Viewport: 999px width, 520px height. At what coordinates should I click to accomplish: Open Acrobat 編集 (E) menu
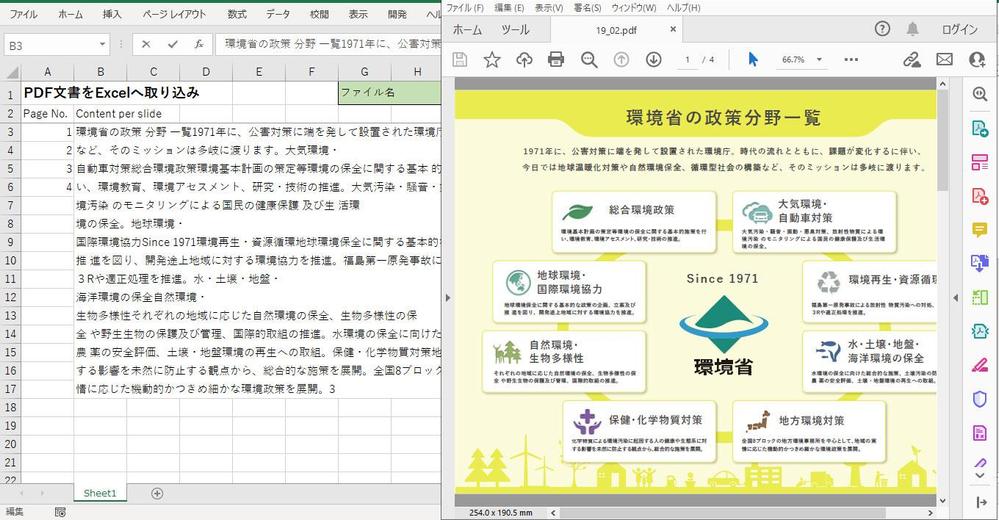(x=509, y=8)
